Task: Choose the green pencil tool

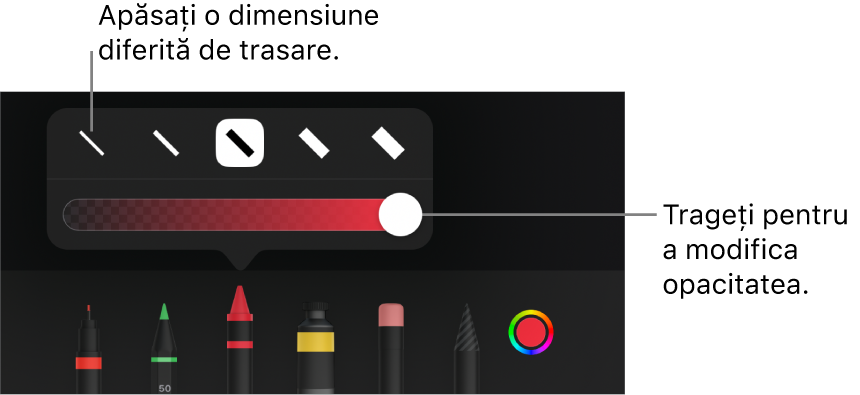Action: pos(164,348)
